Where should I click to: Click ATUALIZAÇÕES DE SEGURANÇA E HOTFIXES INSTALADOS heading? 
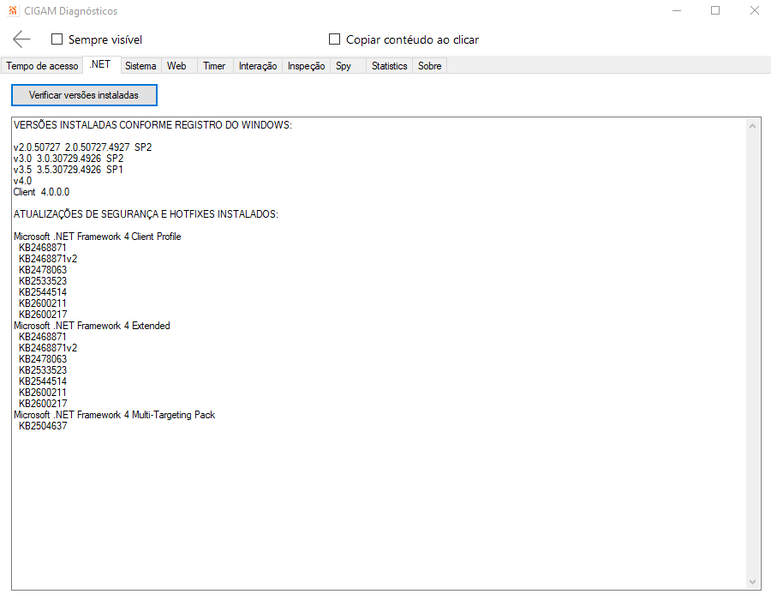[146, 214]
